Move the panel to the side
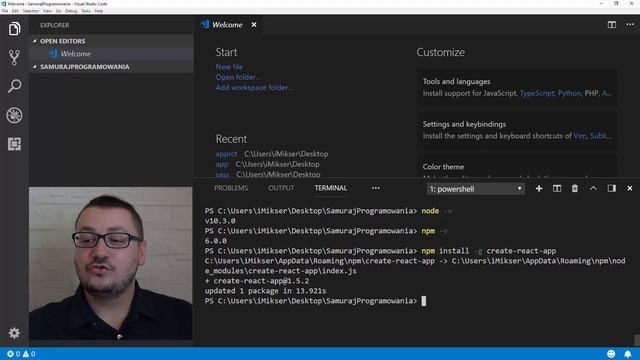The width and height of the screenshot is (640, 360). pos(611,189)
